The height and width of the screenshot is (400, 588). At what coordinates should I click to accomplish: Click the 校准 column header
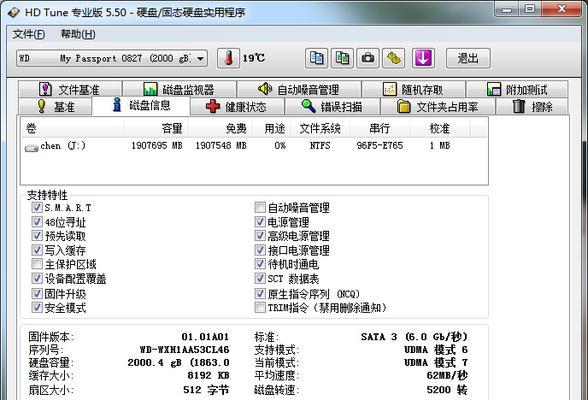tap(439, 129)
